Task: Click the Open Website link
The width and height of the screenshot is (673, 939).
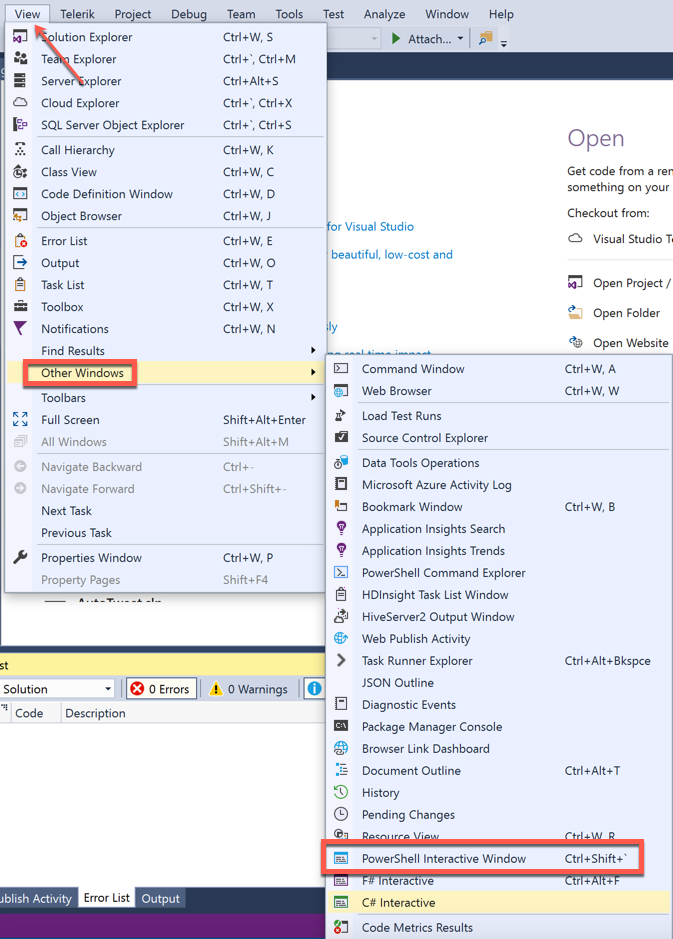Action: (x=630, y=343)
